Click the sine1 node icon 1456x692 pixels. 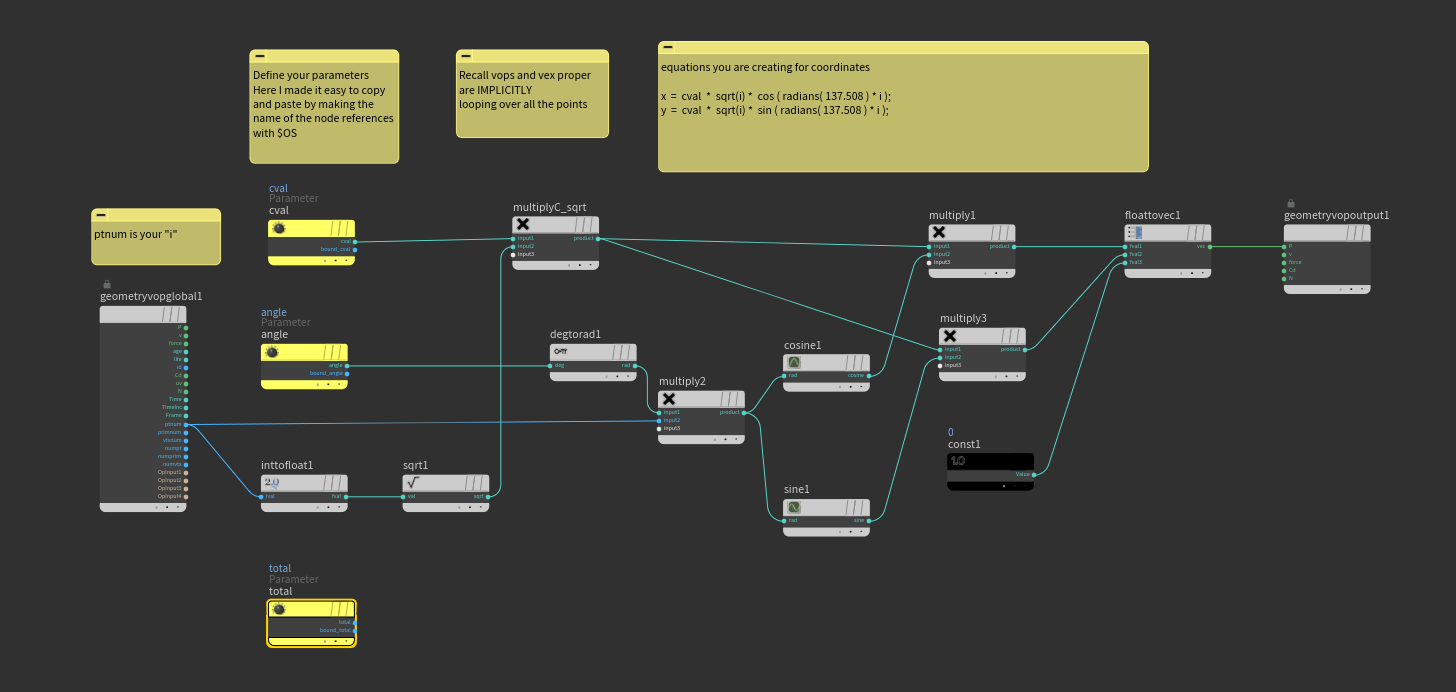tap(794, 507)
